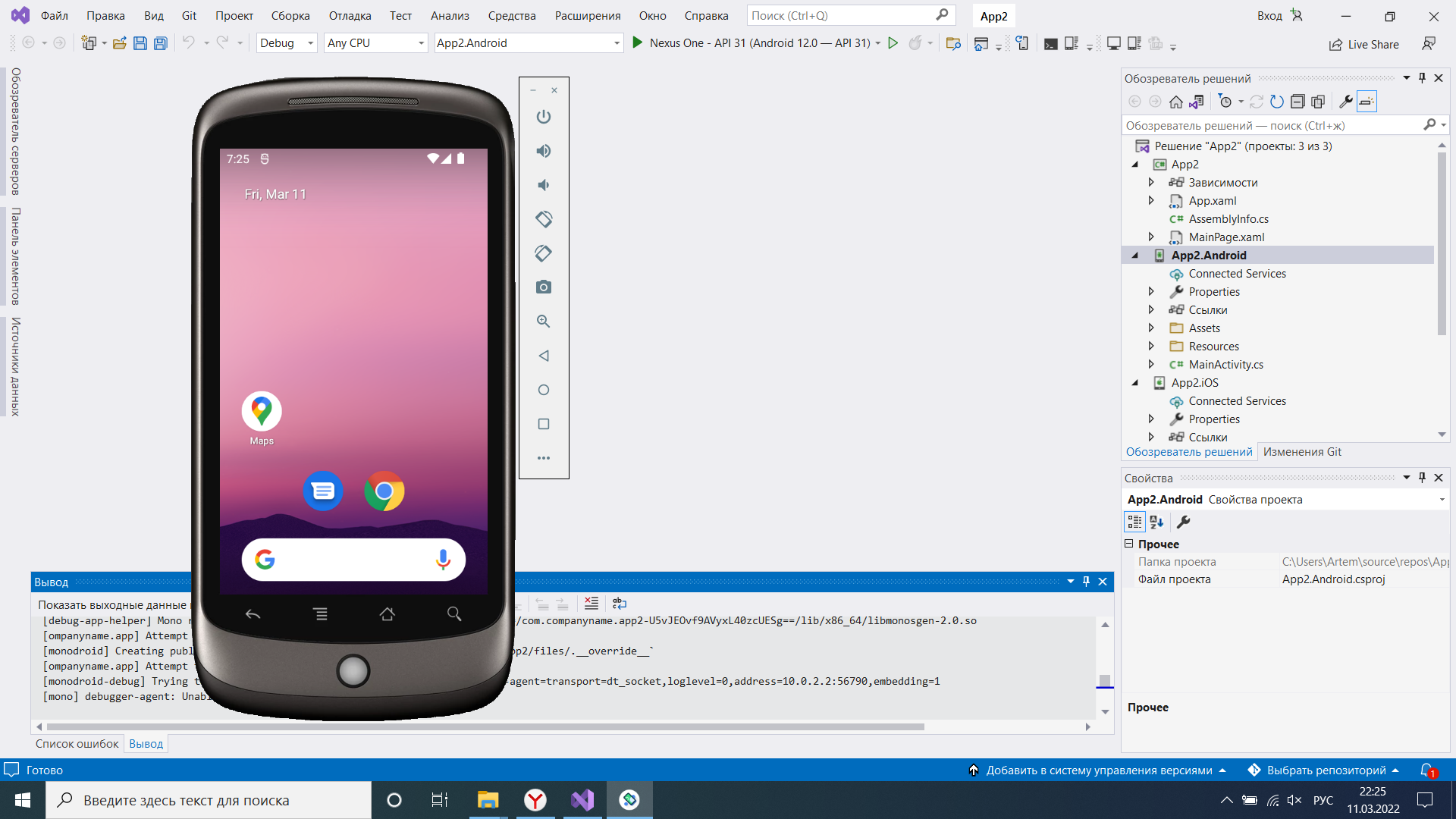The height and width of the screenshot is (819, 1456).
Task: Open the Обозреватель серверов side panel
Action: click(x=15, y=132)
